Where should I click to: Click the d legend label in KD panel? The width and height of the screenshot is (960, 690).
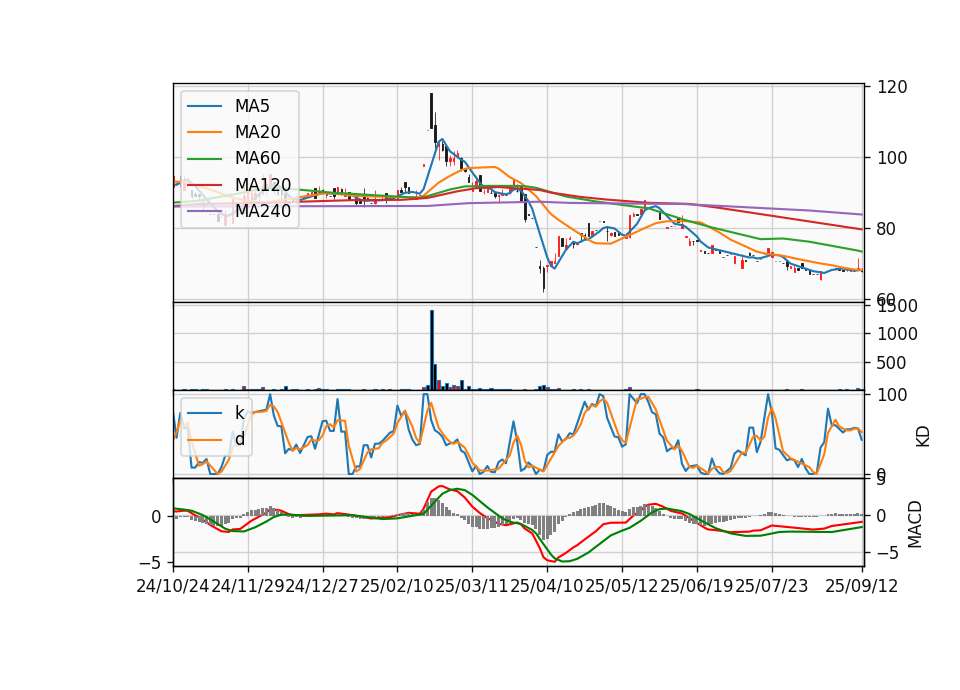coord(239,439)
